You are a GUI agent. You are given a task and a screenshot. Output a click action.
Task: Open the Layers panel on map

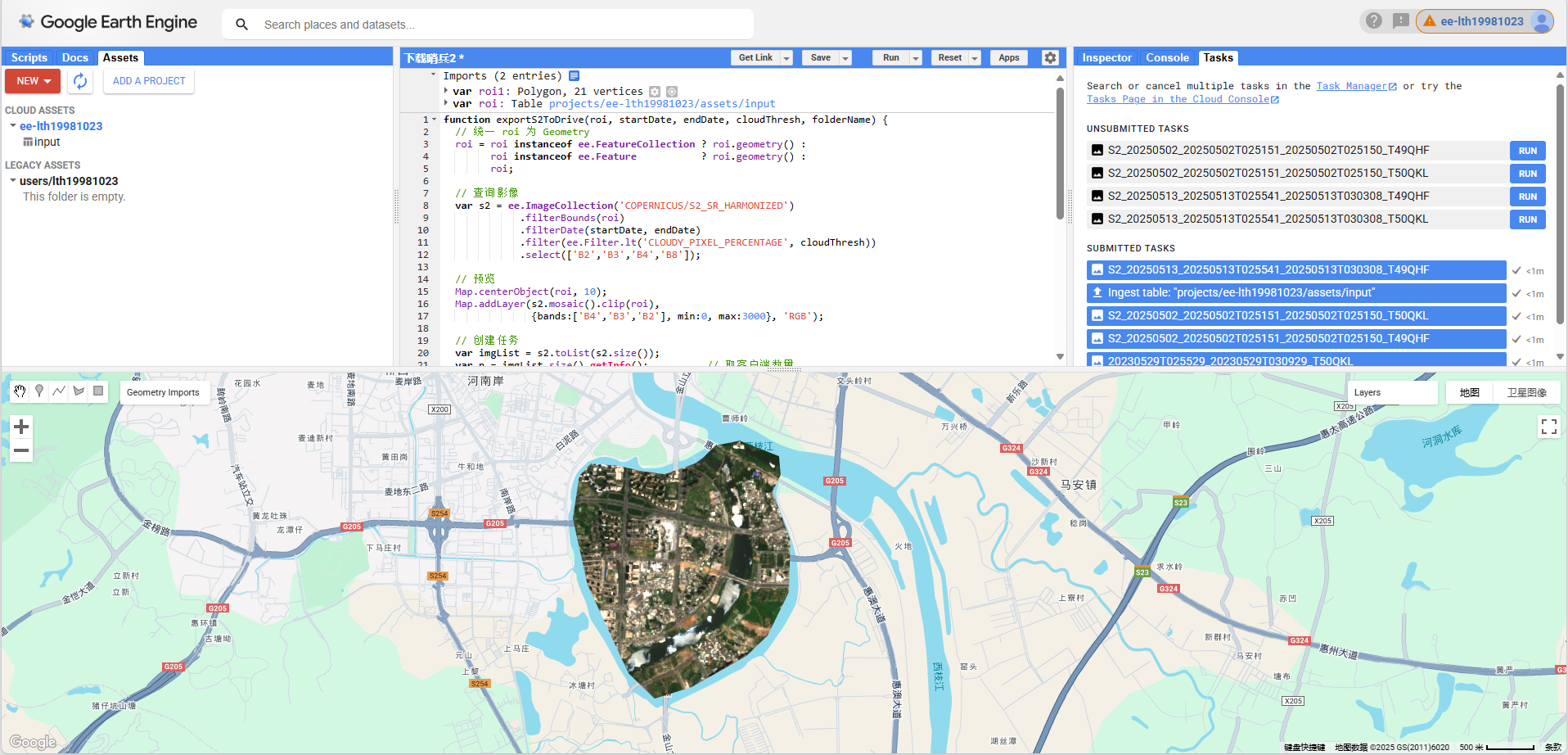[1392, 393]
